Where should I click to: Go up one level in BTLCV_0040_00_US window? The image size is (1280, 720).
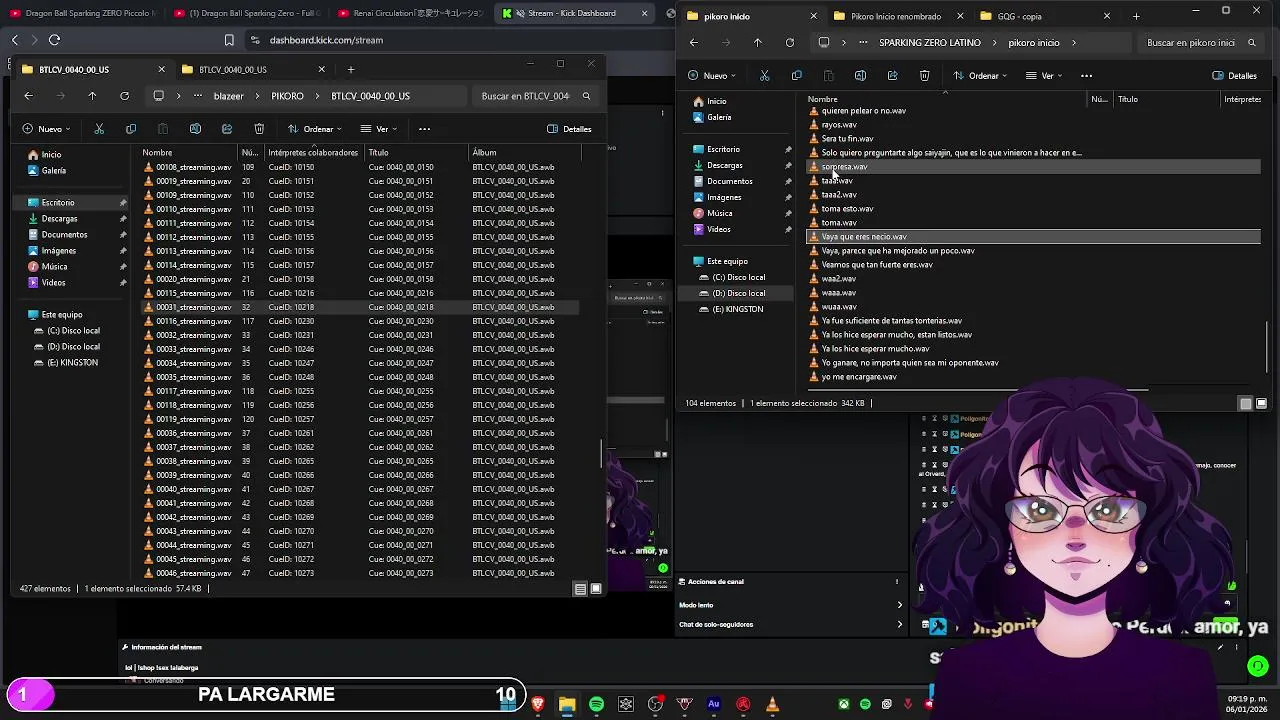tap(92, 96)
